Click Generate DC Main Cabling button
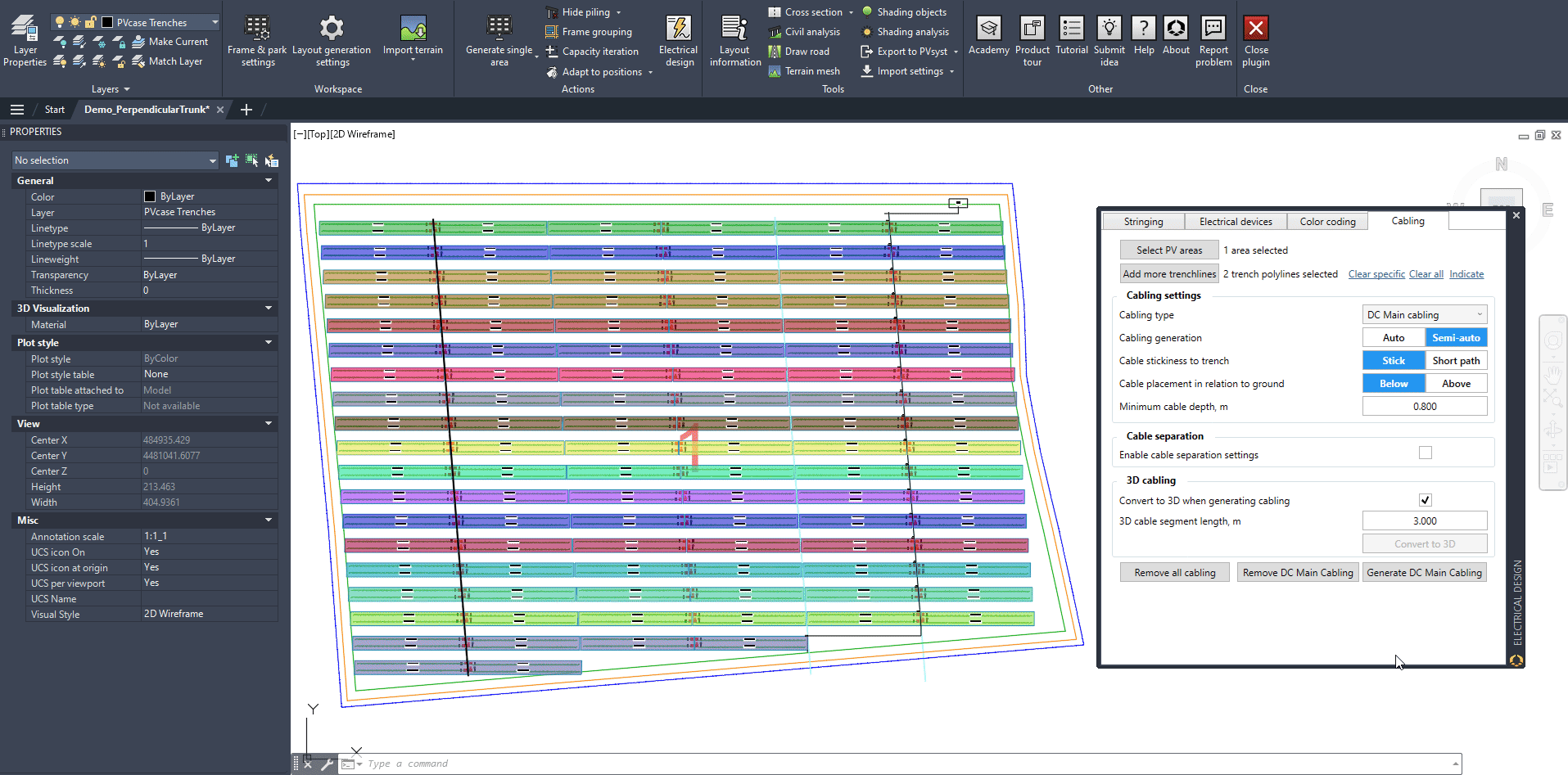 click(x=1424, y=573)
